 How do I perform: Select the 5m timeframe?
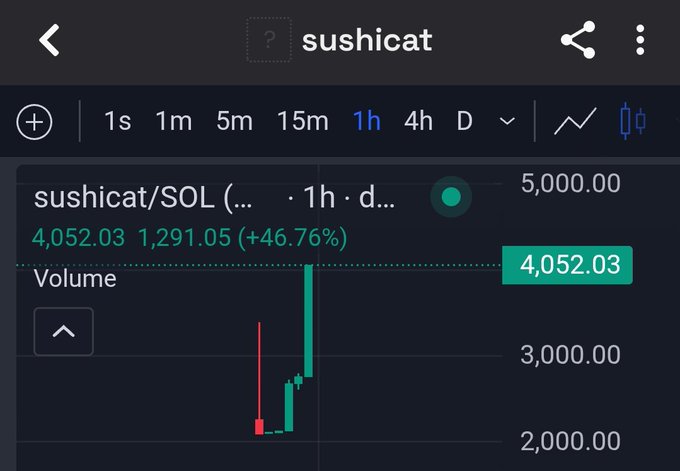(234, 121)
